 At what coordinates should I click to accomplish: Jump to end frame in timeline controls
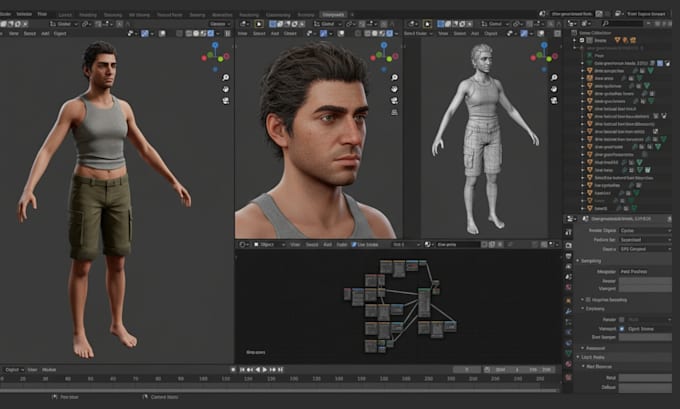tap(281, 370)
